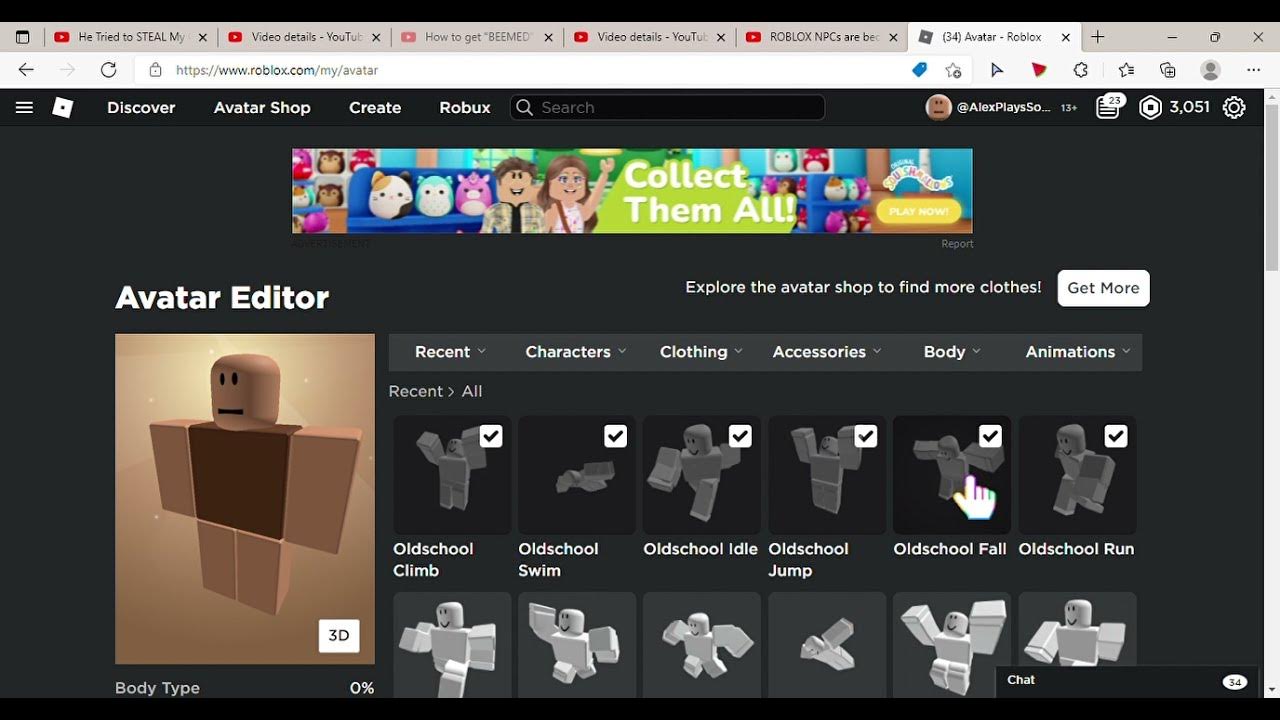Click the Oldschool Jump item name
The width and height of the screenshot is (1280, 720).
pyautogui.click(x=808, y=560)
